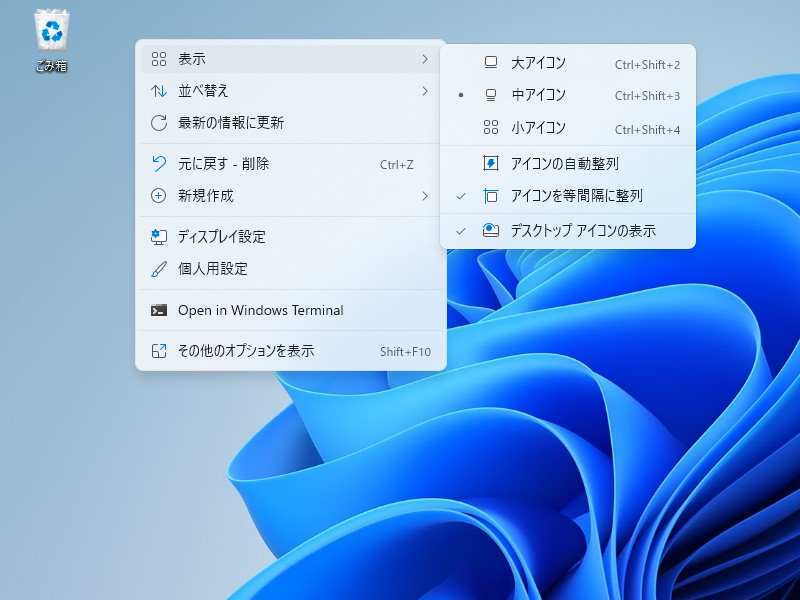
Task: Open the 並べ替え menu entry
Action: click(x=290, y=91)
